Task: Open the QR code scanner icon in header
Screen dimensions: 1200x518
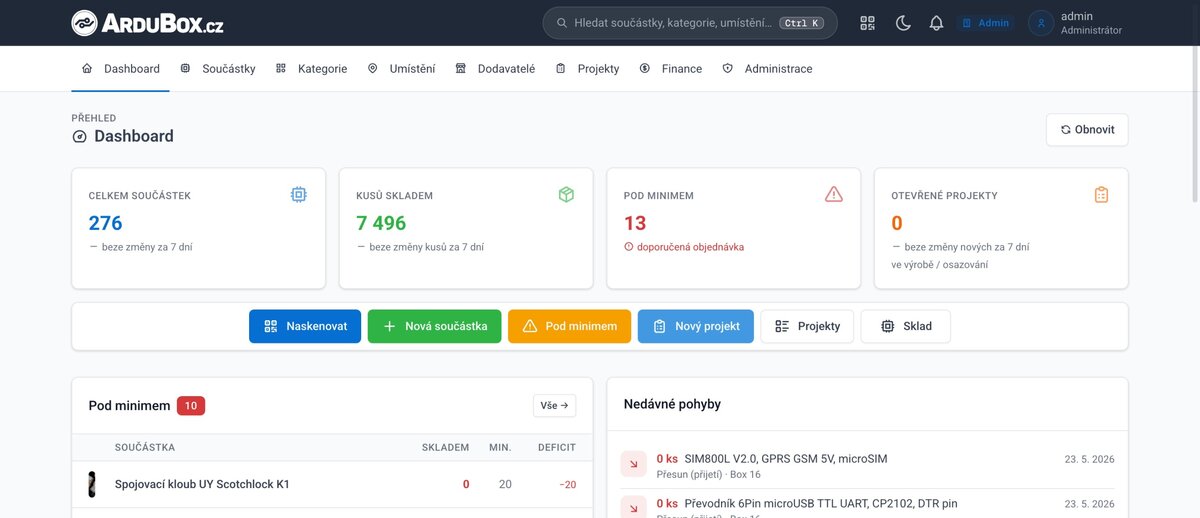Action: [867, 23]
